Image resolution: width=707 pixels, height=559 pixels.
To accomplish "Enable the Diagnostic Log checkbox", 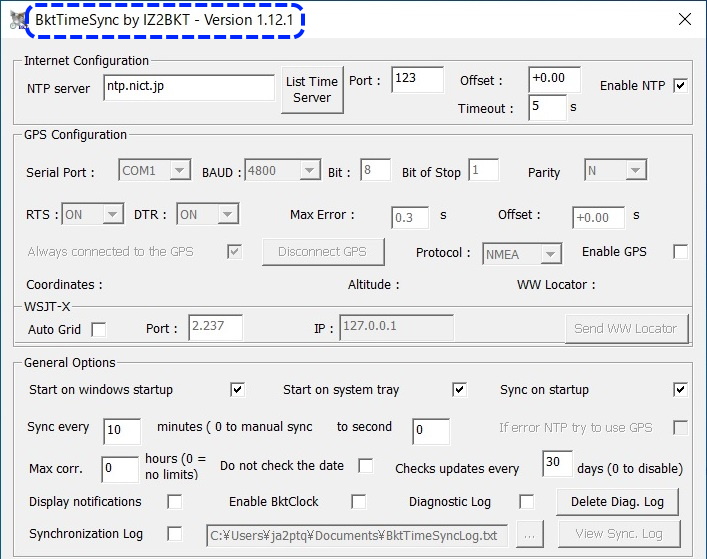I will pyautogui.click(x=526, y=502).
